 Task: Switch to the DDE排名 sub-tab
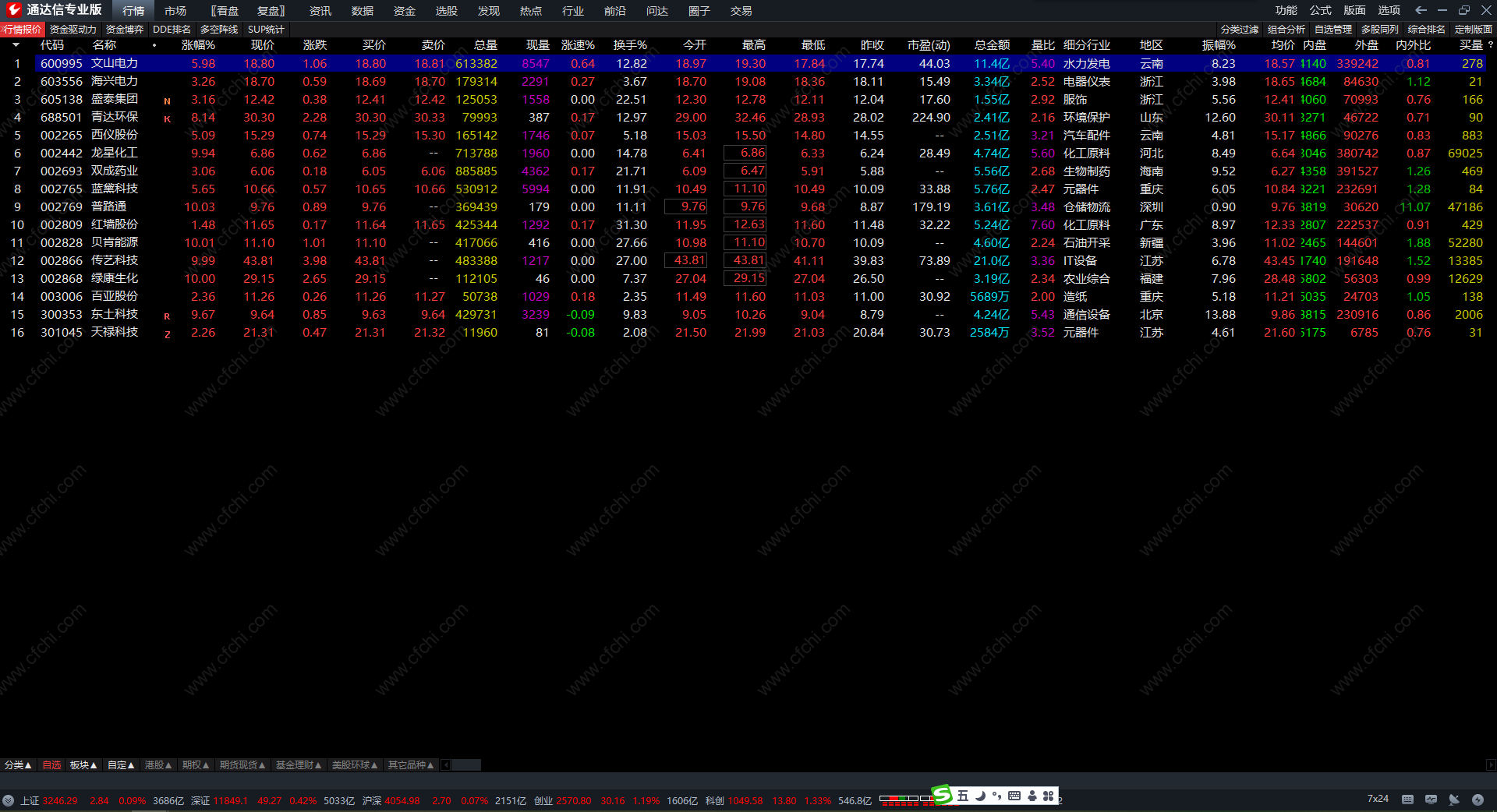172,30
